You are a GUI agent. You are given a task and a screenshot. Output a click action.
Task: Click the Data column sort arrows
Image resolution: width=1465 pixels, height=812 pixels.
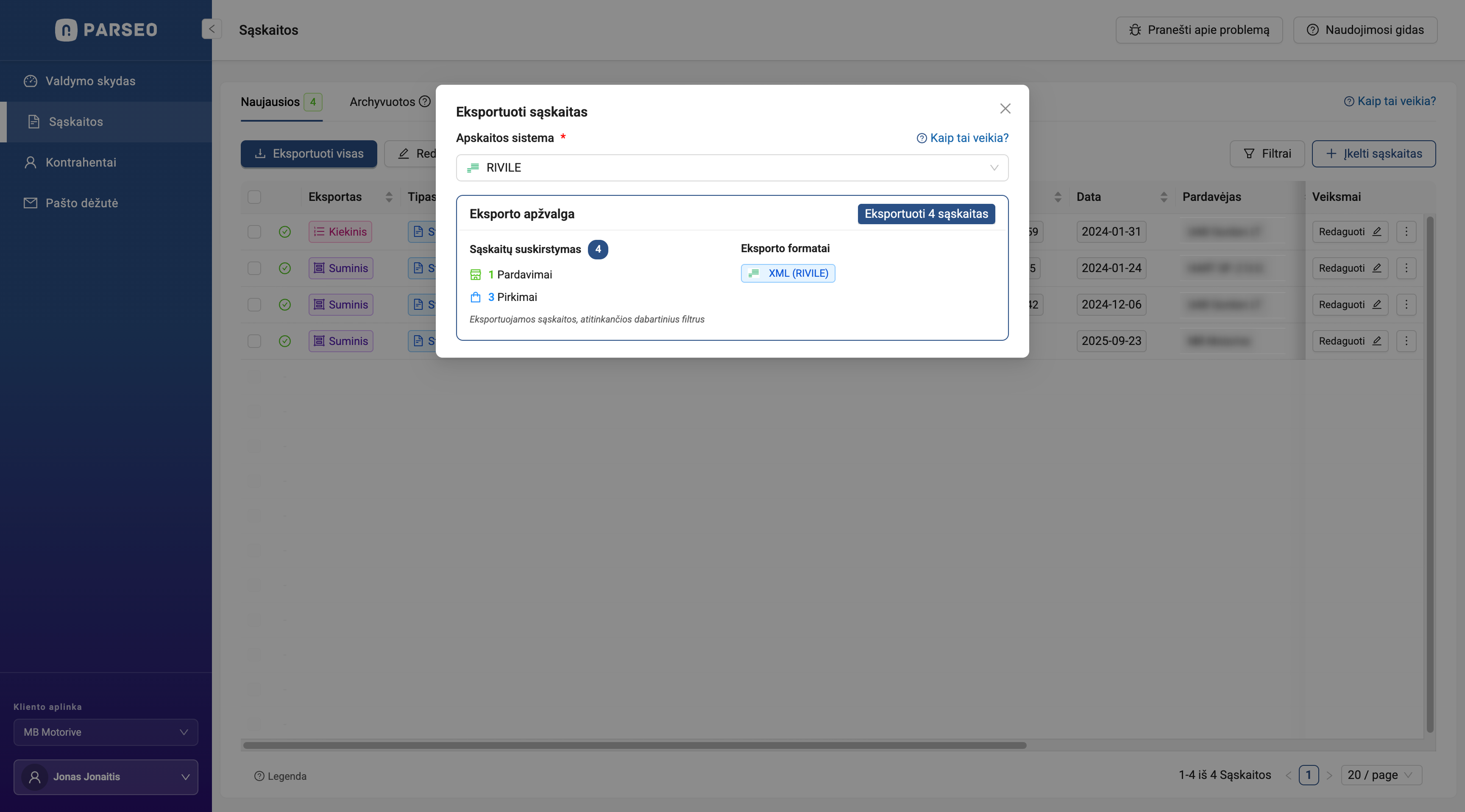coord(1164,197)
